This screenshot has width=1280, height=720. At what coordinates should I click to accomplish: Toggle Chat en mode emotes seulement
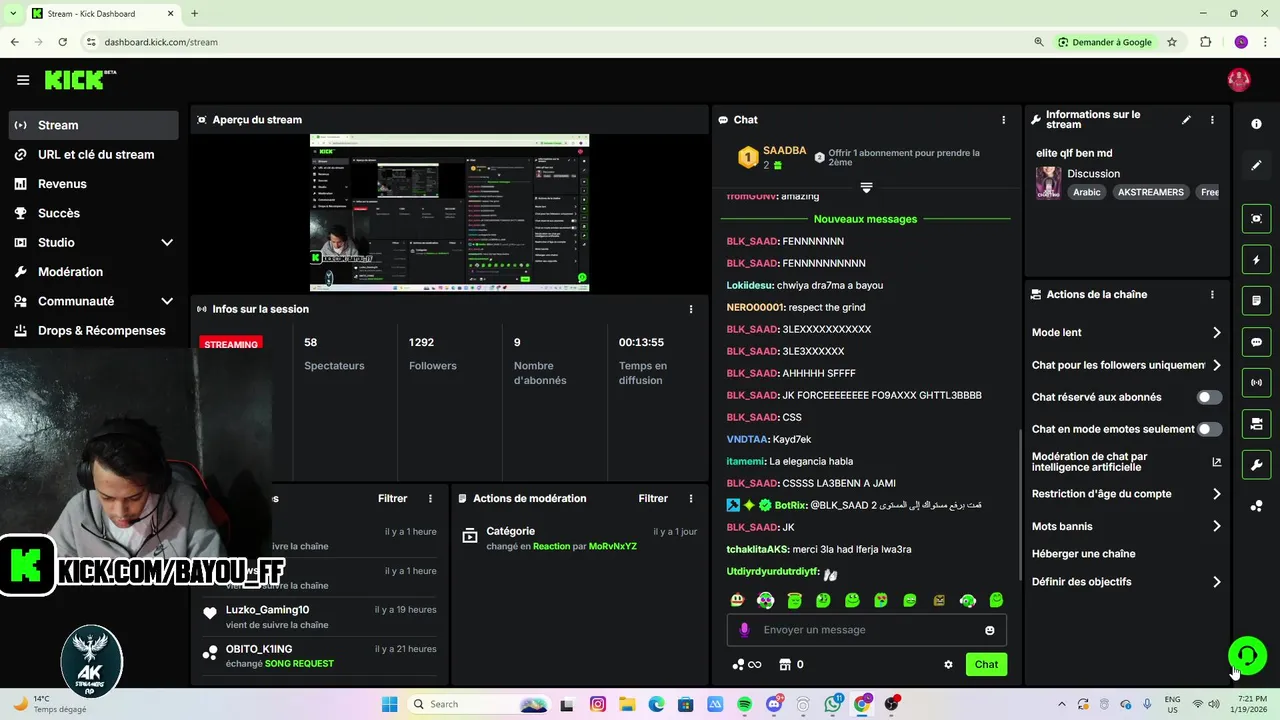1209,429
